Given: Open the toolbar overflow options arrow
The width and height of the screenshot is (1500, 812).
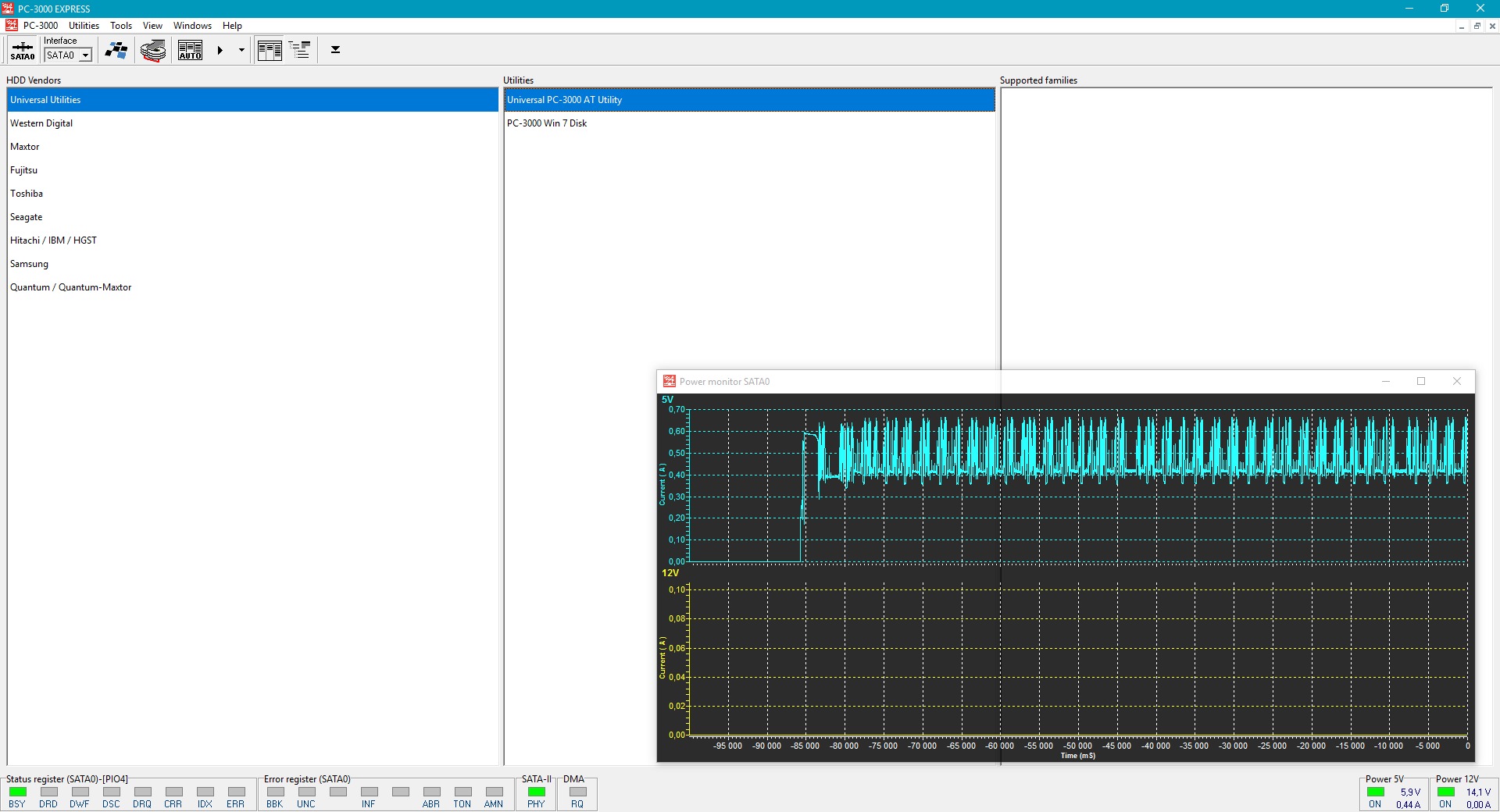Looking at the screenshot, I should (335, 50).
